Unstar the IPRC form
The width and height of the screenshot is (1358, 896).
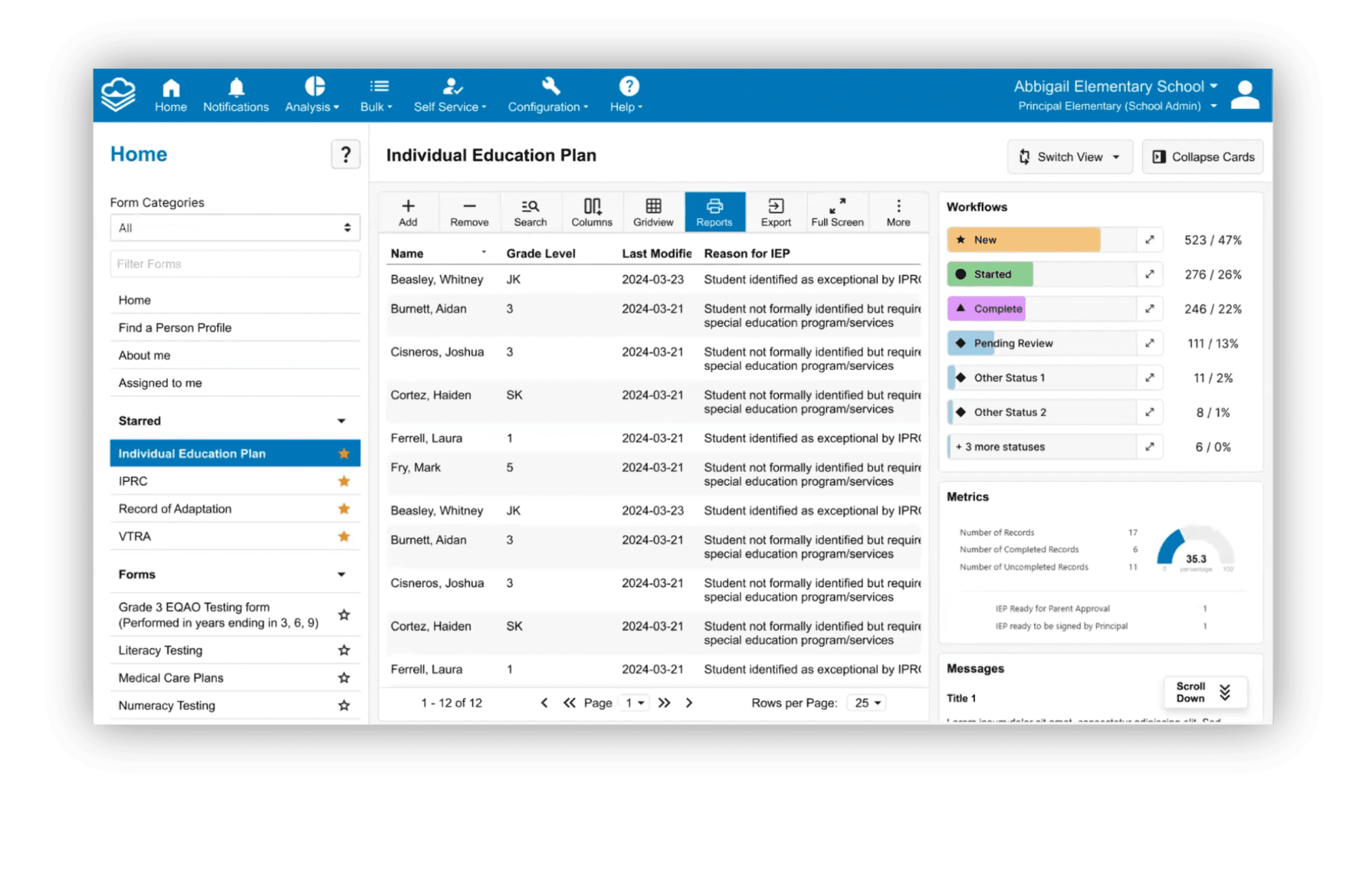point(344,481)
